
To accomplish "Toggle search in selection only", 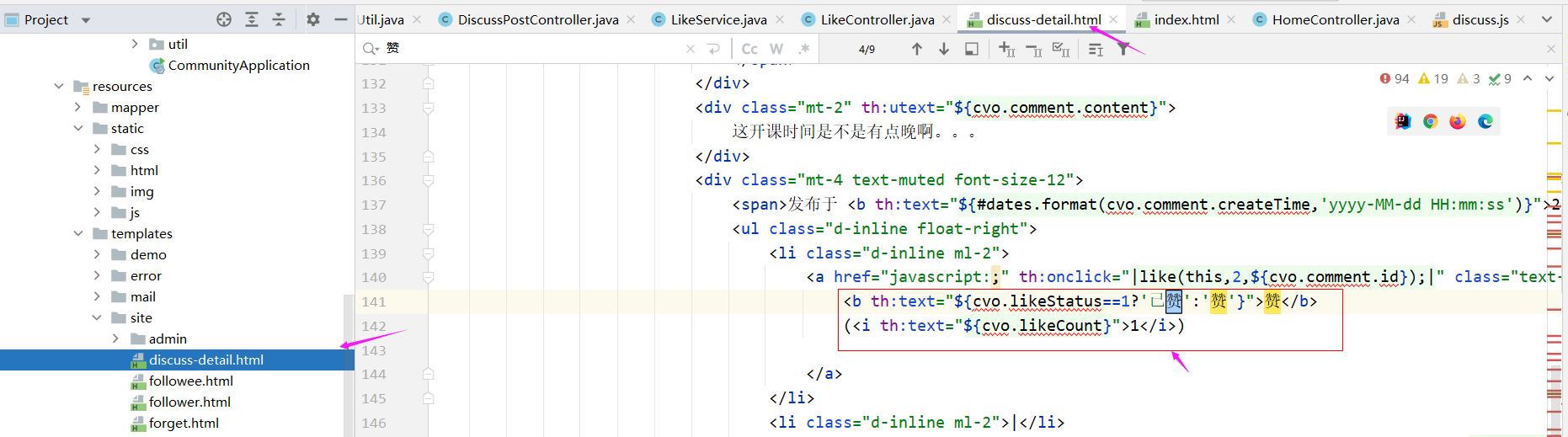I will coord(972,49).
